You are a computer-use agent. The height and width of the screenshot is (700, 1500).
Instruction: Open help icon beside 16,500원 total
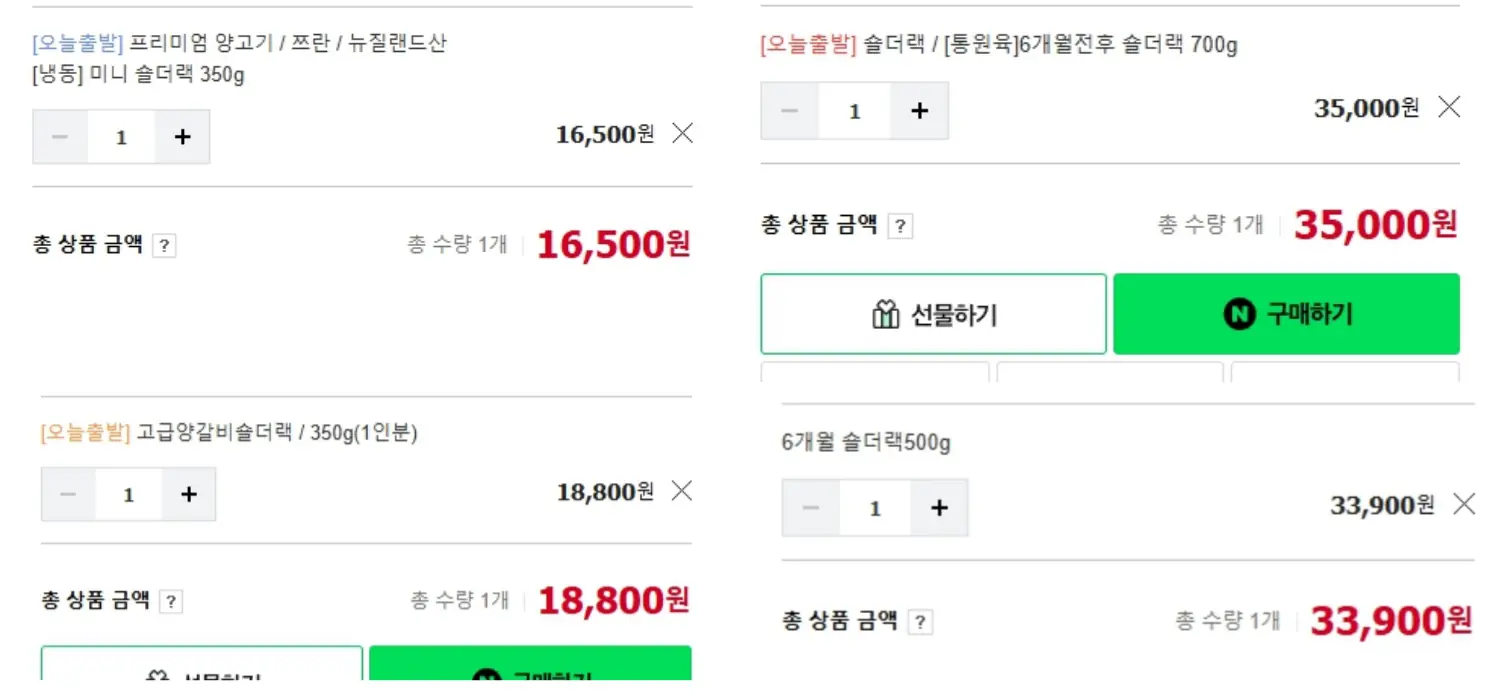click(x=164, y=246)
